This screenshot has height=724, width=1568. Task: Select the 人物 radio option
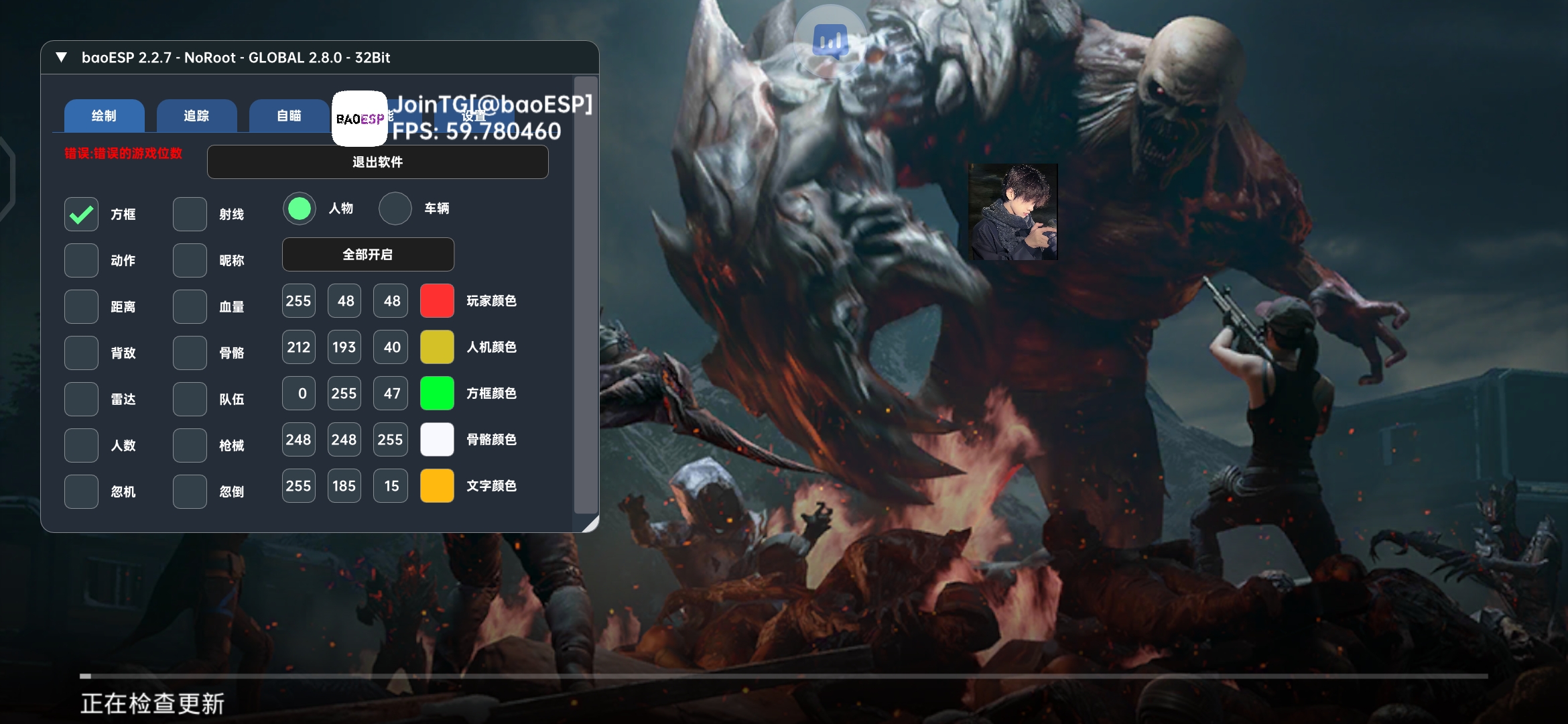300,208
